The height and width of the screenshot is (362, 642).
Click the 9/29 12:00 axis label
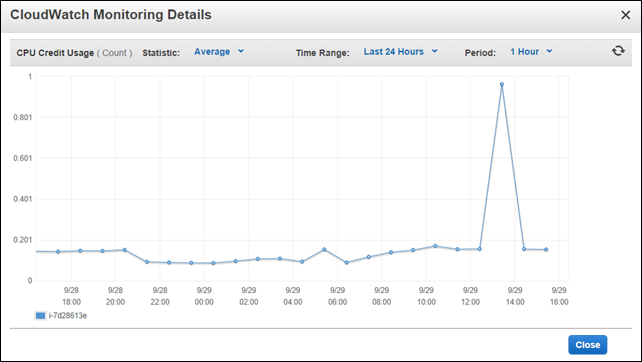(x=470, y=296)
